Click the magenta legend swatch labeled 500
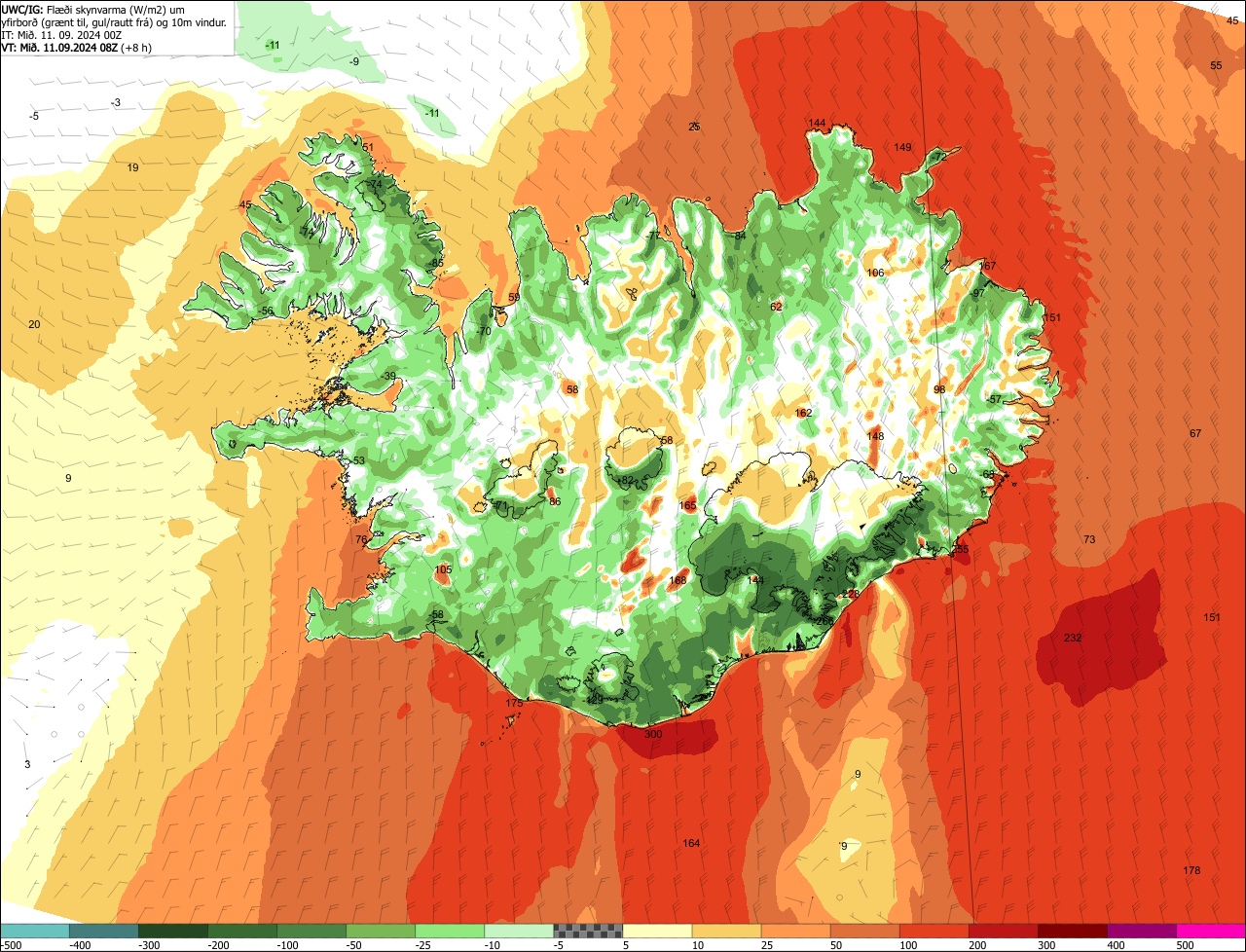Screen dimensions: 1246x952 [1211, 931]
